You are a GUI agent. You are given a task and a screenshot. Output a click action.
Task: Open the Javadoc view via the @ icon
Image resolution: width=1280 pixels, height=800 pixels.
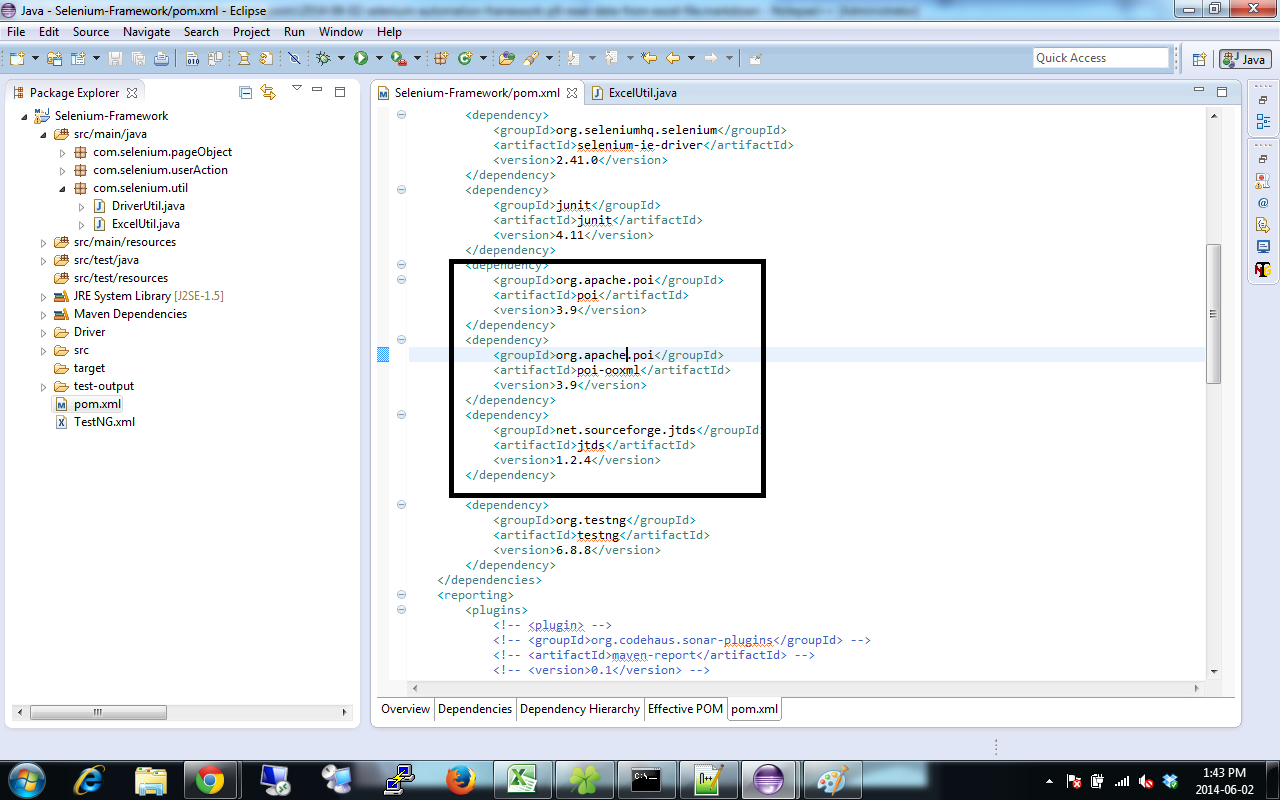(1263, 202)
